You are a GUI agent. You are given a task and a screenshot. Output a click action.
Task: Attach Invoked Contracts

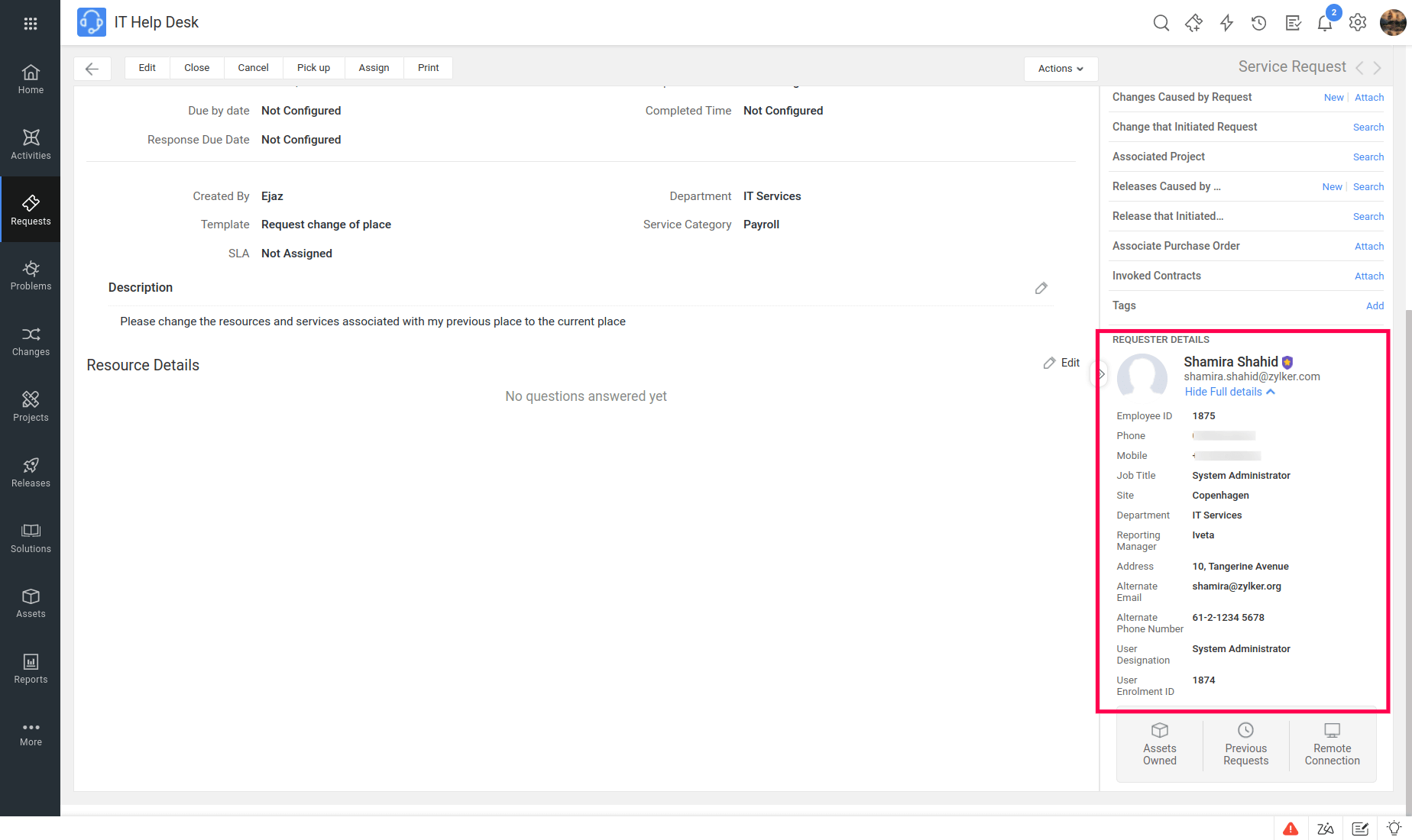[1369, 276]
